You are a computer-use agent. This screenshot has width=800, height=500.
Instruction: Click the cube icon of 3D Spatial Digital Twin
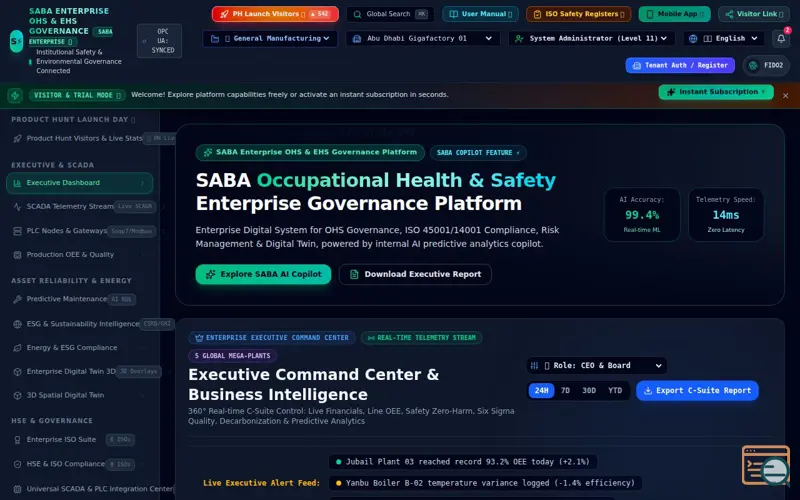click(x=17, y=395)
